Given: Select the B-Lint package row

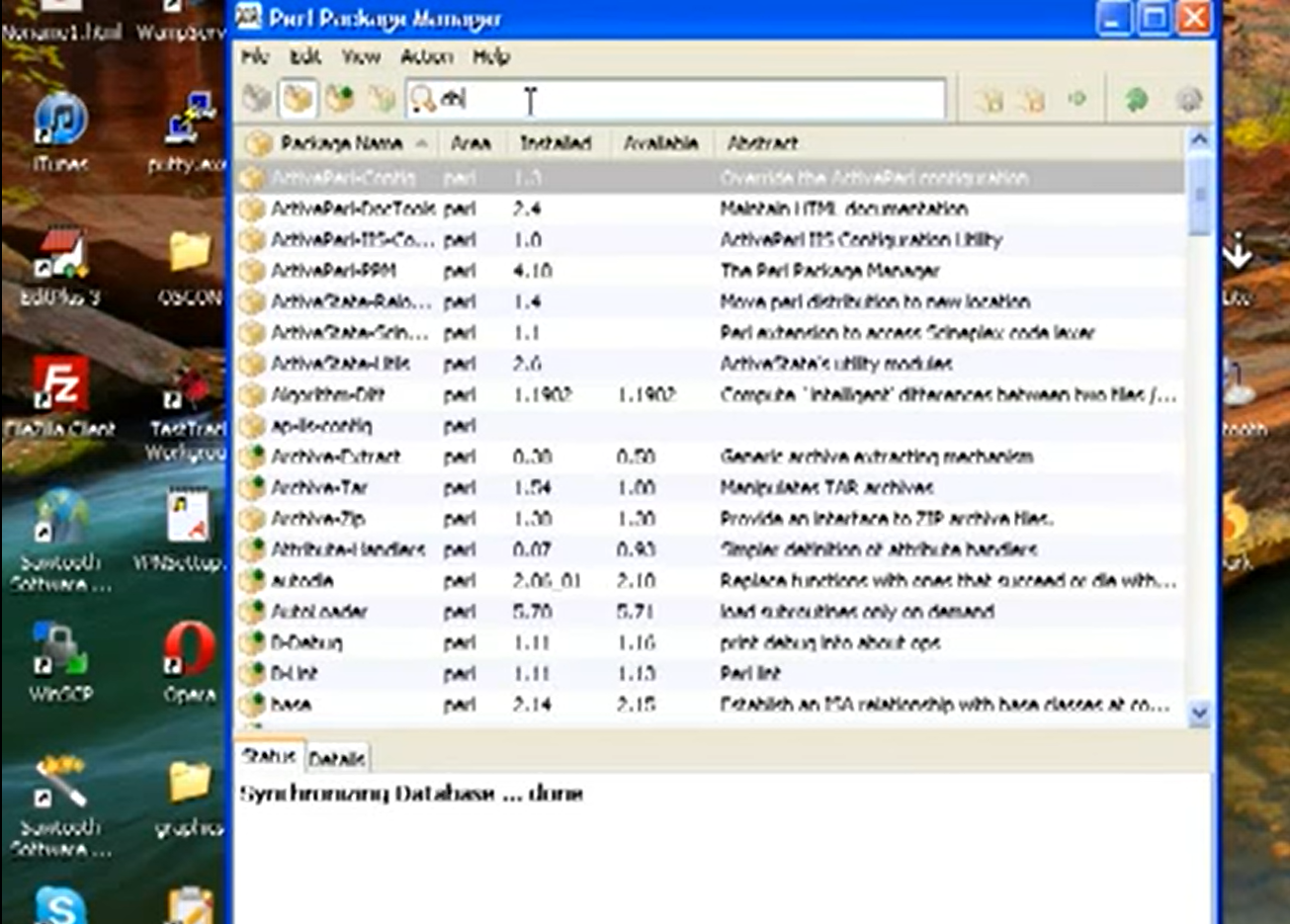Looking at the screenshot, I should (710, 673).
